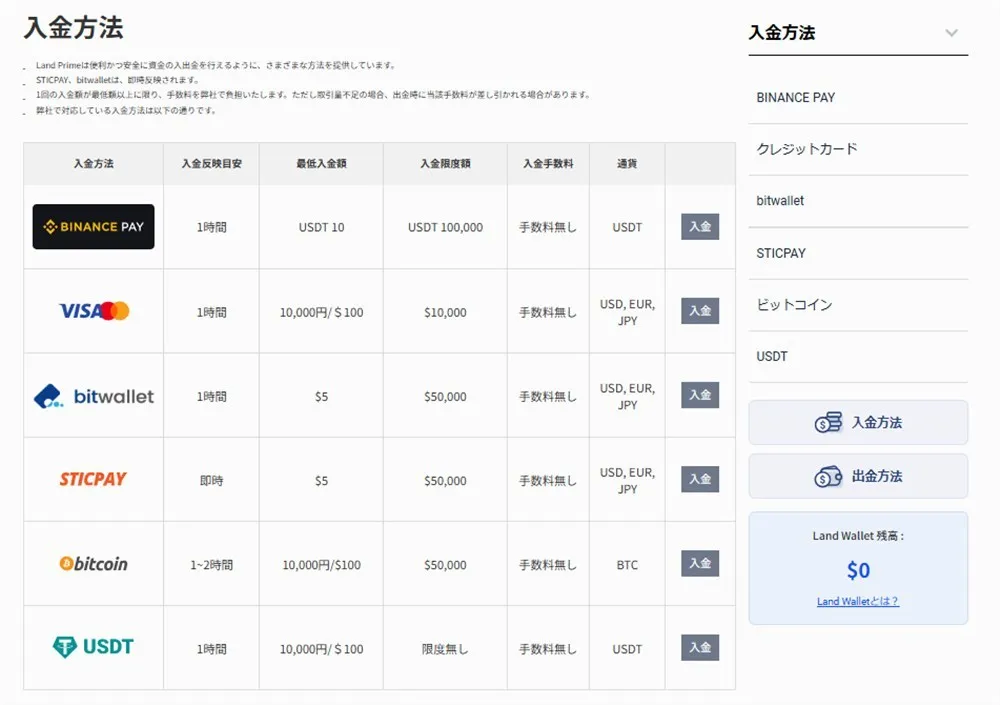Open the 入金方法 sidebar button
Image resolution: width=1000 pixels, height=705 pixels.
click(858, 422)
